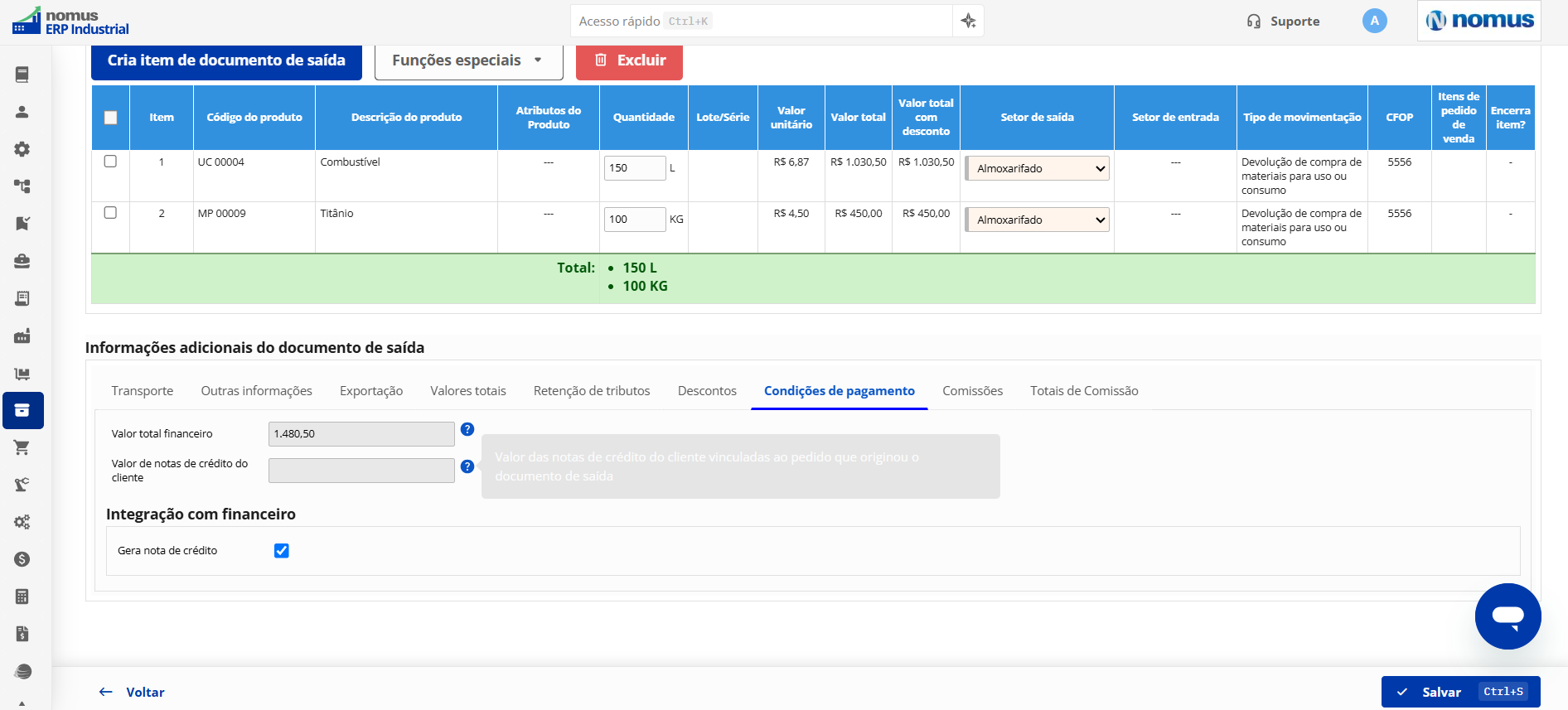Open the user avatar A menu
This screenshot has height=710, width=1568.
pyautogui.click(x=1374, y=21)
